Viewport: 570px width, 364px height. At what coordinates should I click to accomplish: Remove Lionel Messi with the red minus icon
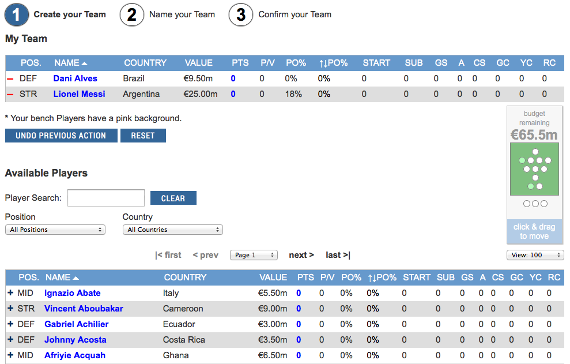coord(10,94)
